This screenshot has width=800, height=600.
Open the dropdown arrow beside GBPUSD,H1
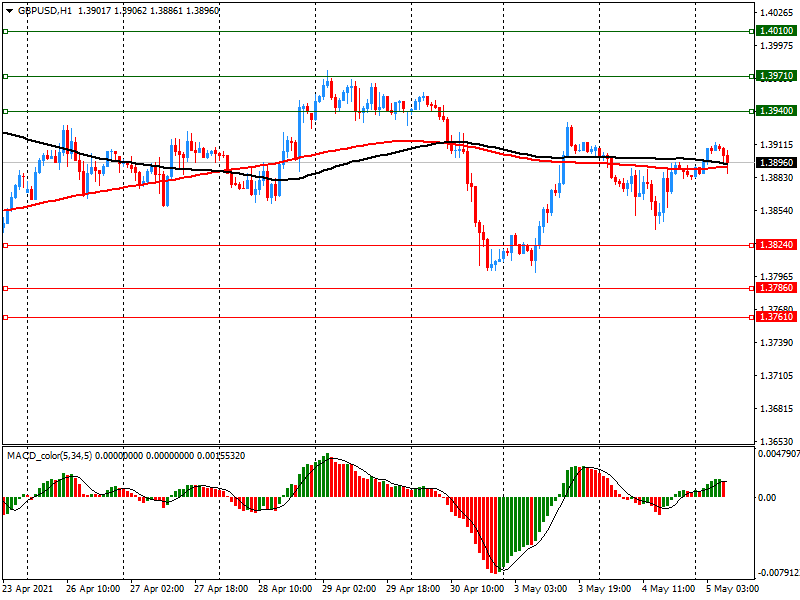8,10
